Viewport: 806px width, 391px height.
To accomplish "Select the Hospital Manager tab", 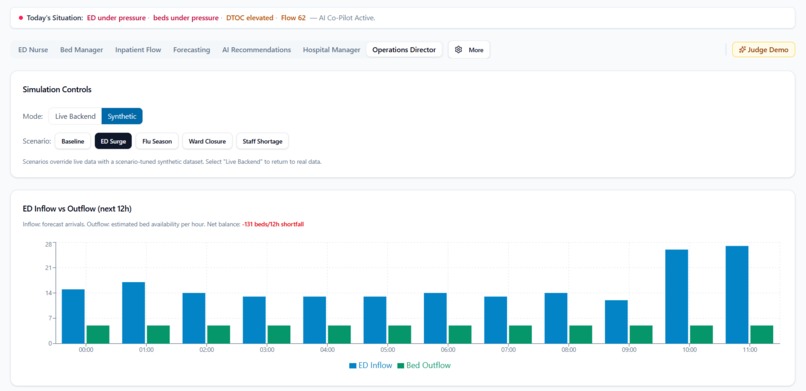I will pyautogui.click(x=331, y=50).
